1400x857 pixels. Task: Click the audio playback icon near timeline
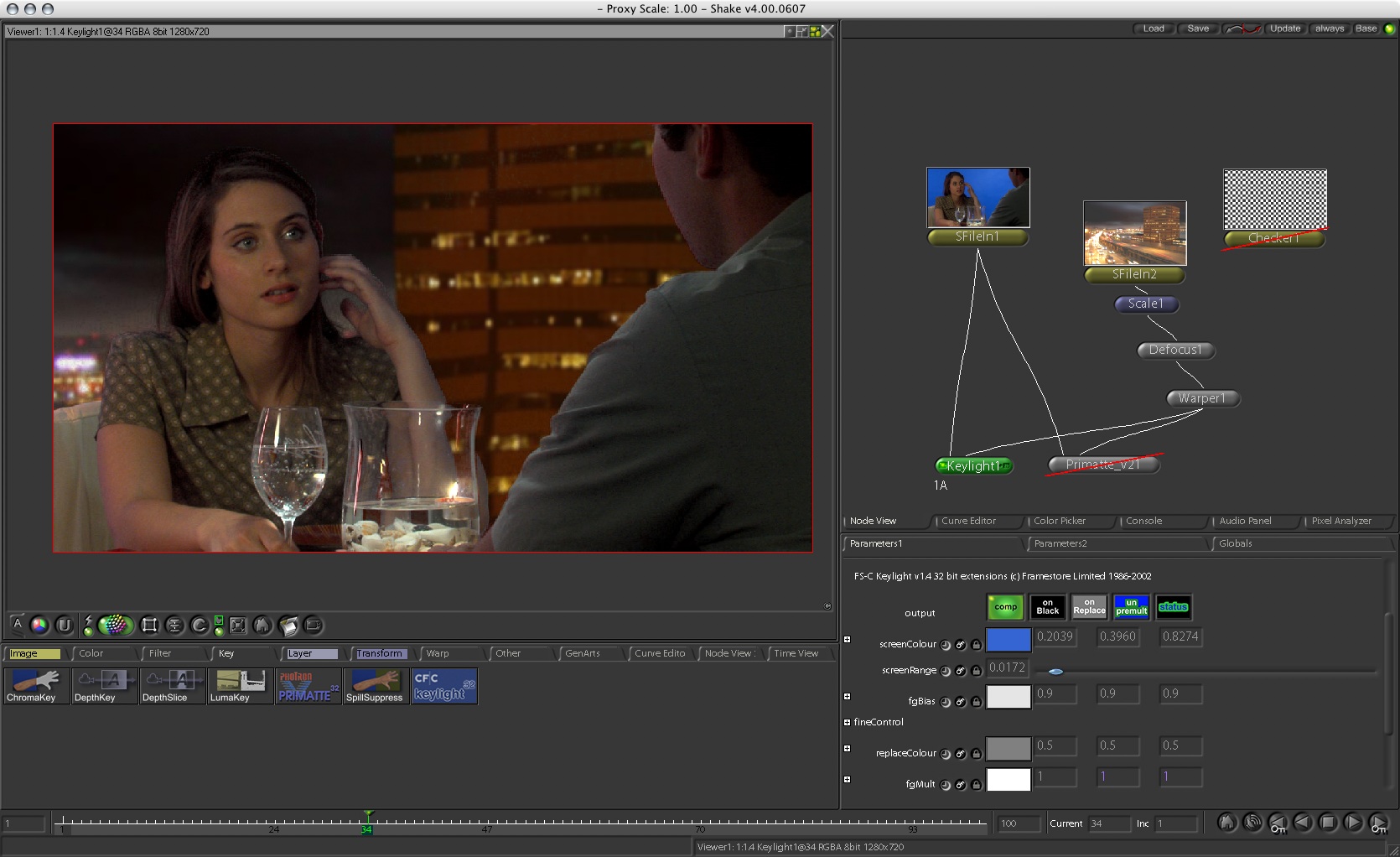click(x=1252, y=823)
